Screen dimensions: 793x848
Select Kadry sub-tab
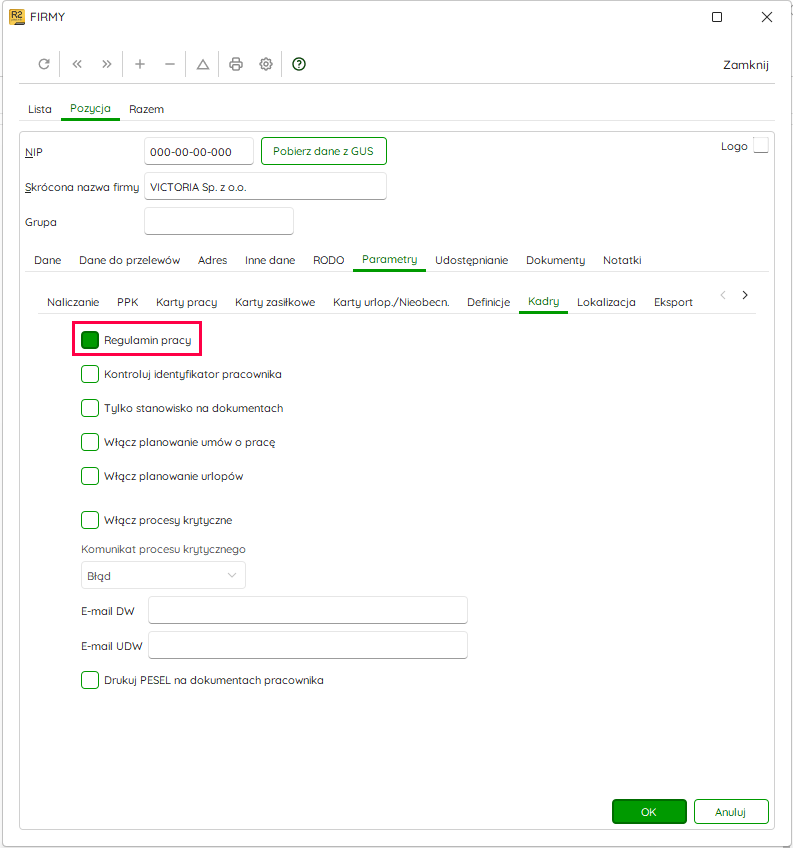pyautogui.click(x=544, y=302)
